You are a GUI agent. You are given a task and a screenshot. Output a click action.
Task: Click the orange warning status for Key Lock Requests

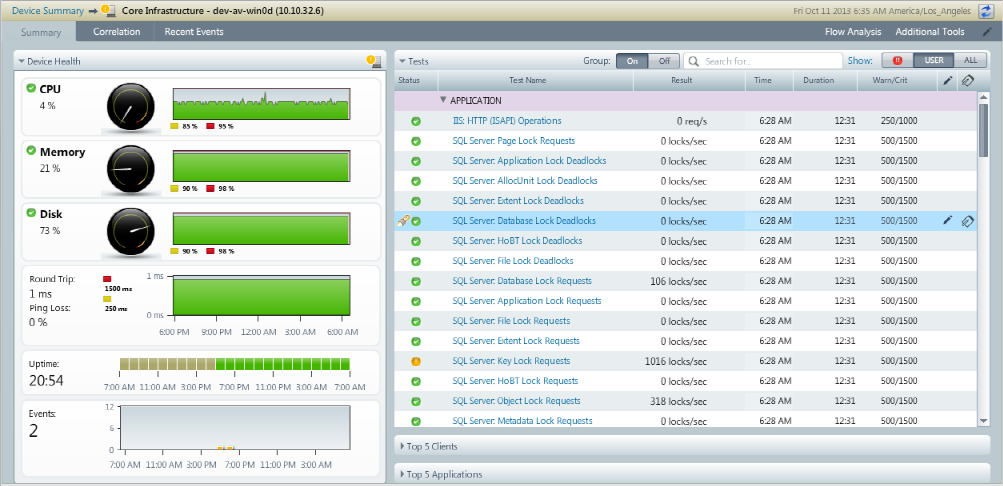(x=416, y=361)
